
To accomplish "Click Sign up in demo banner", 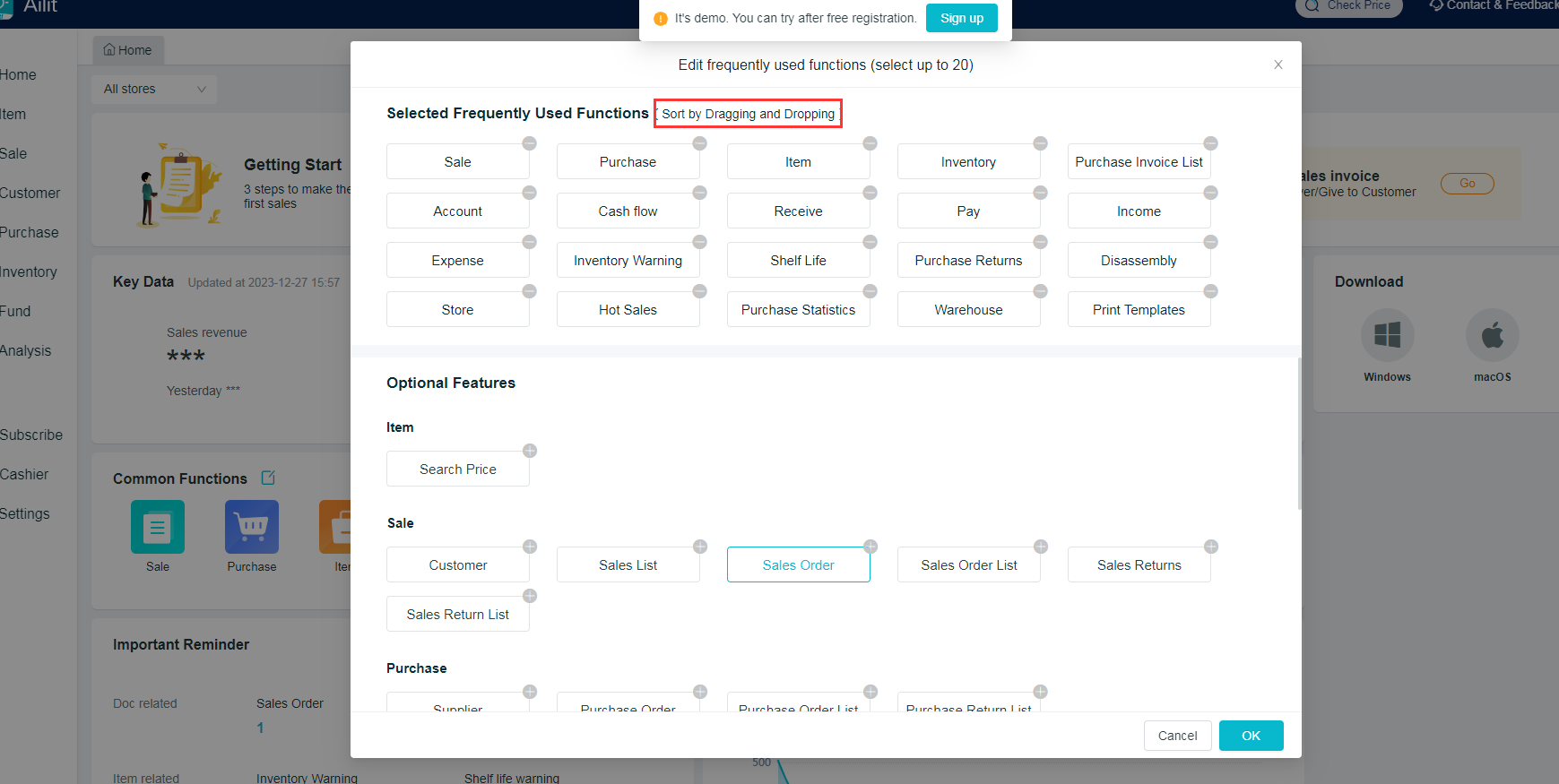I will coord(961,18).
